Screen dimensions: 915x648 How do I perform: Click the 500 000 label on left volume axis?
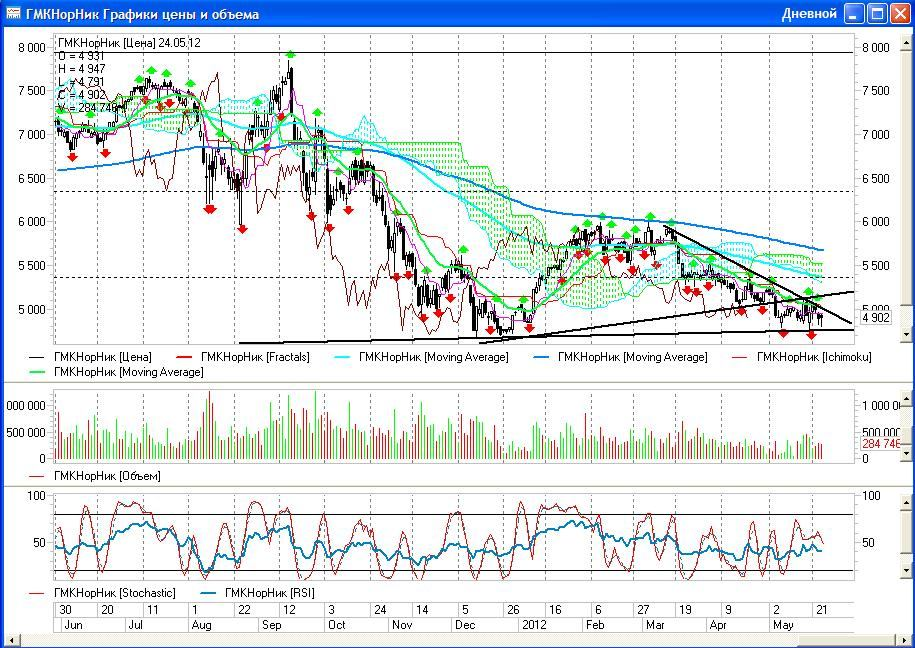pyautogui.click(x=26, y=433)
